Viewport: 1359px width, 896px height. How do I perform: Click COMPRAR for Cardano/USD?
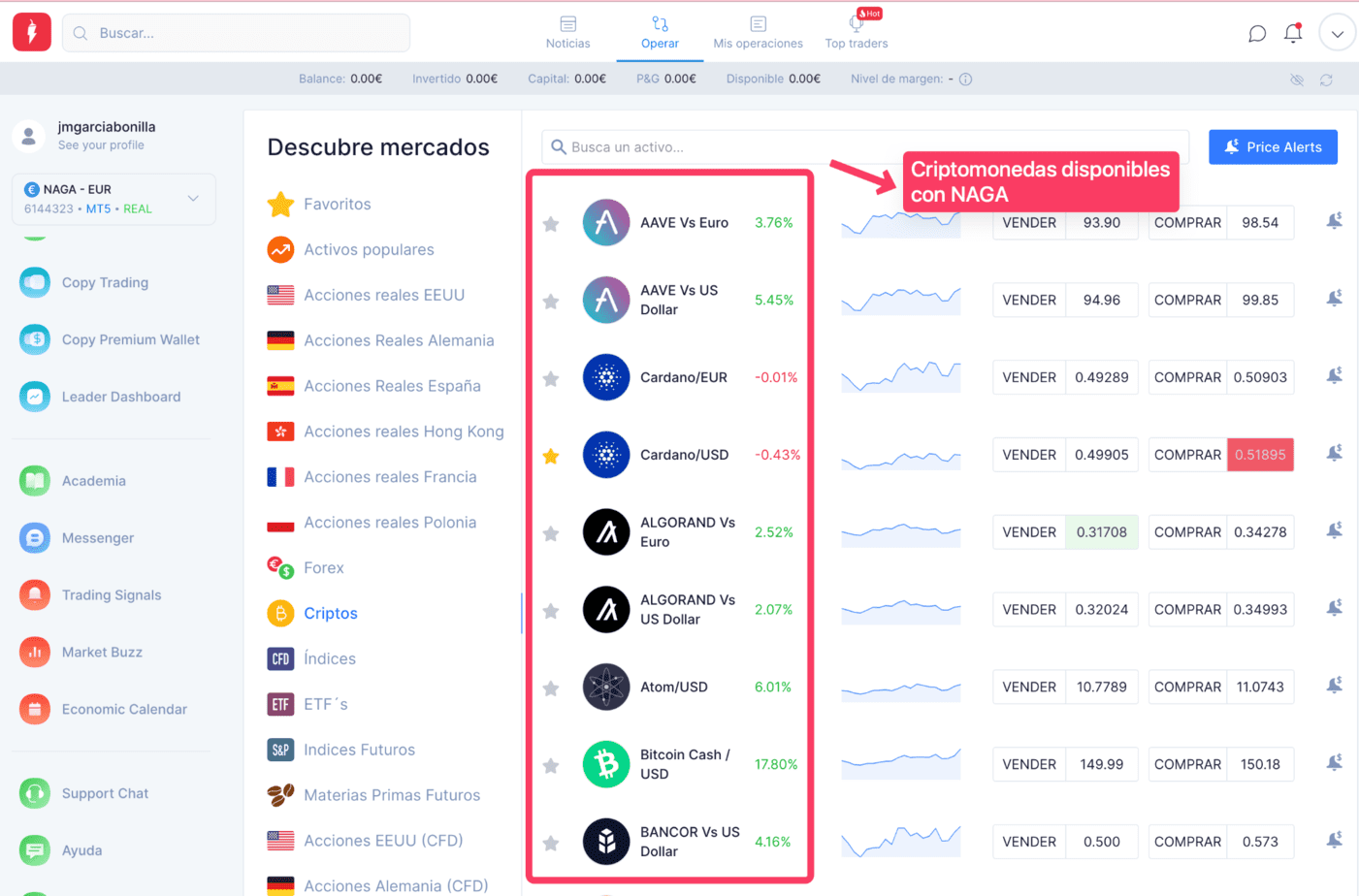point(1187,455)
